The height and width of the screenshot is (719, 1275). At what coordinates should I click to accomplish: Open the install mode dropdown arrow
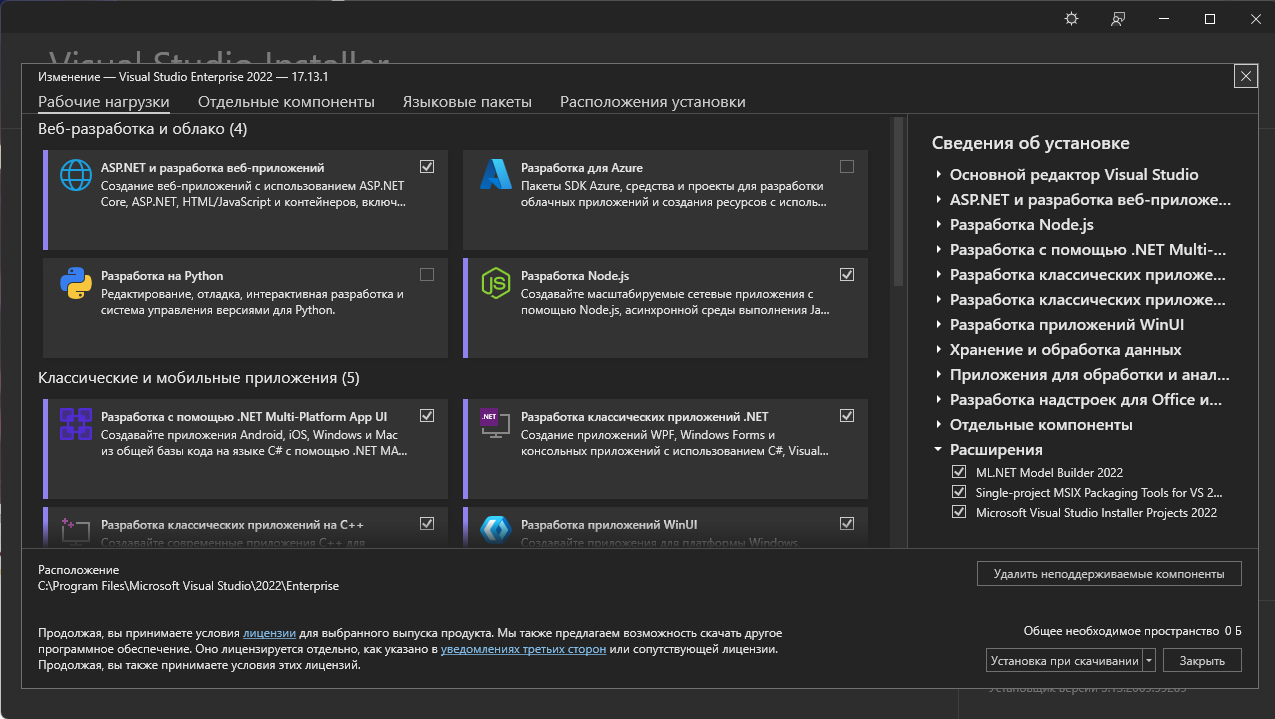tap(1149, 661)
